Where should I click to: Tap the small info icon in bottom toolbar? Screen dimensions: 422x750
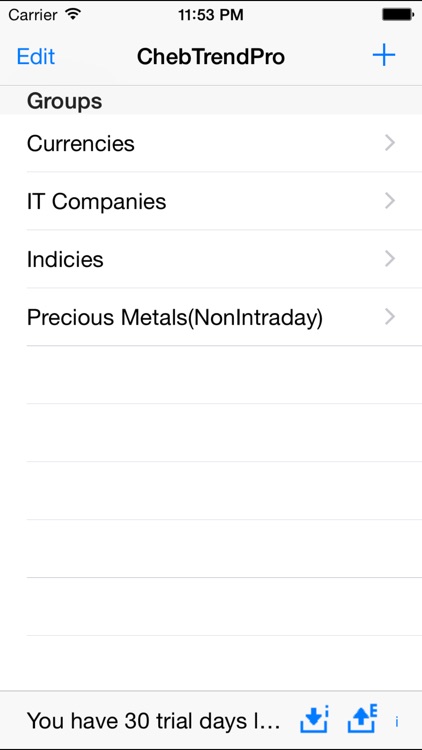point(397,722)
